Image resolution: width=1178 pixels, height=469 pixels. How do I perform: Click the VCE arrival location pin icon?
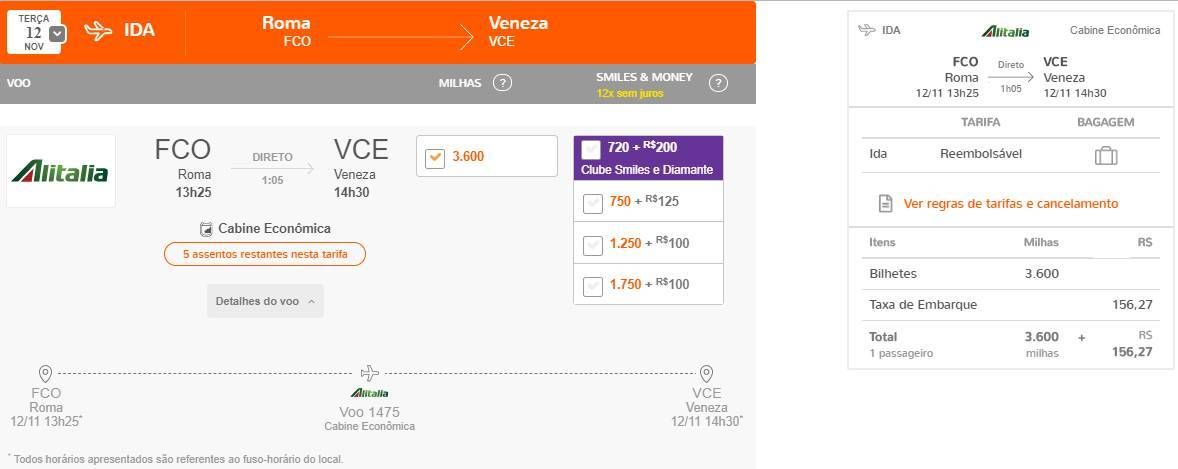coord(706,374)
